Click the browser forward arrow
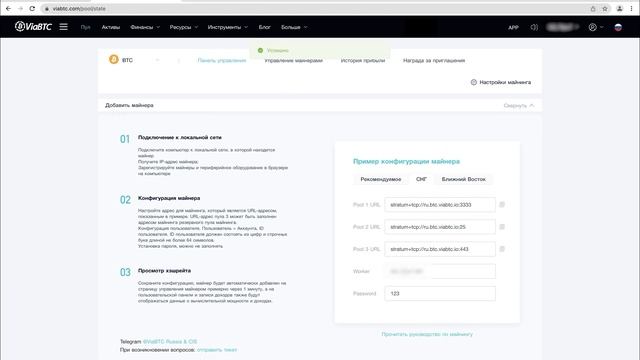Viewport: 640px width, 360px height. click(20, 8)
